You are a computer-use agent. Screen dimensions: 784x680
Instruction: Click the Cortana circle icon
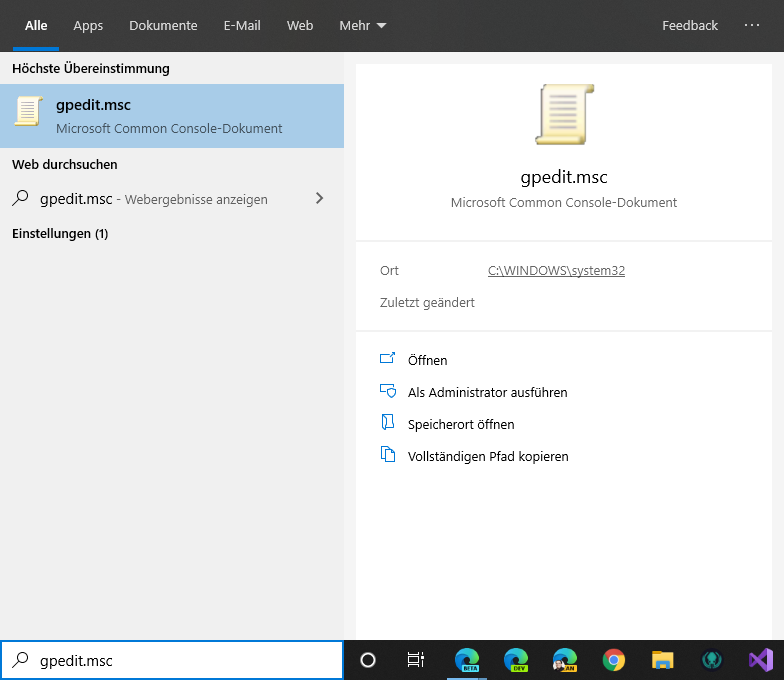(x=368, y=660)
